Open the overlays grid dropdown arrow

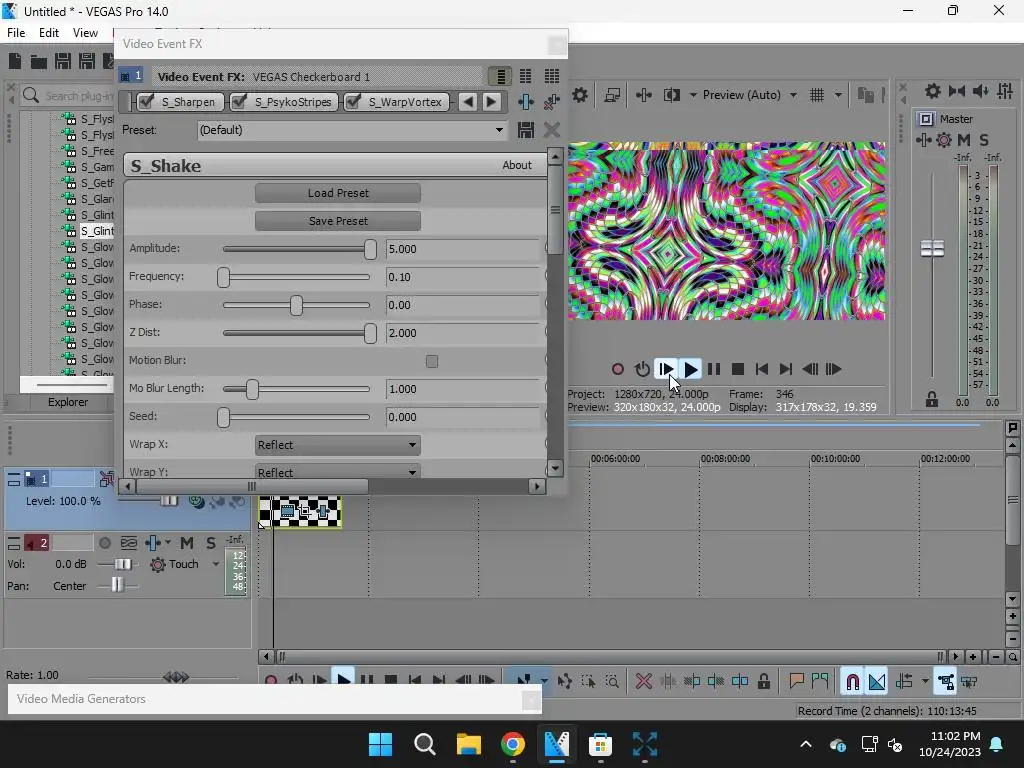coord(839,95)
